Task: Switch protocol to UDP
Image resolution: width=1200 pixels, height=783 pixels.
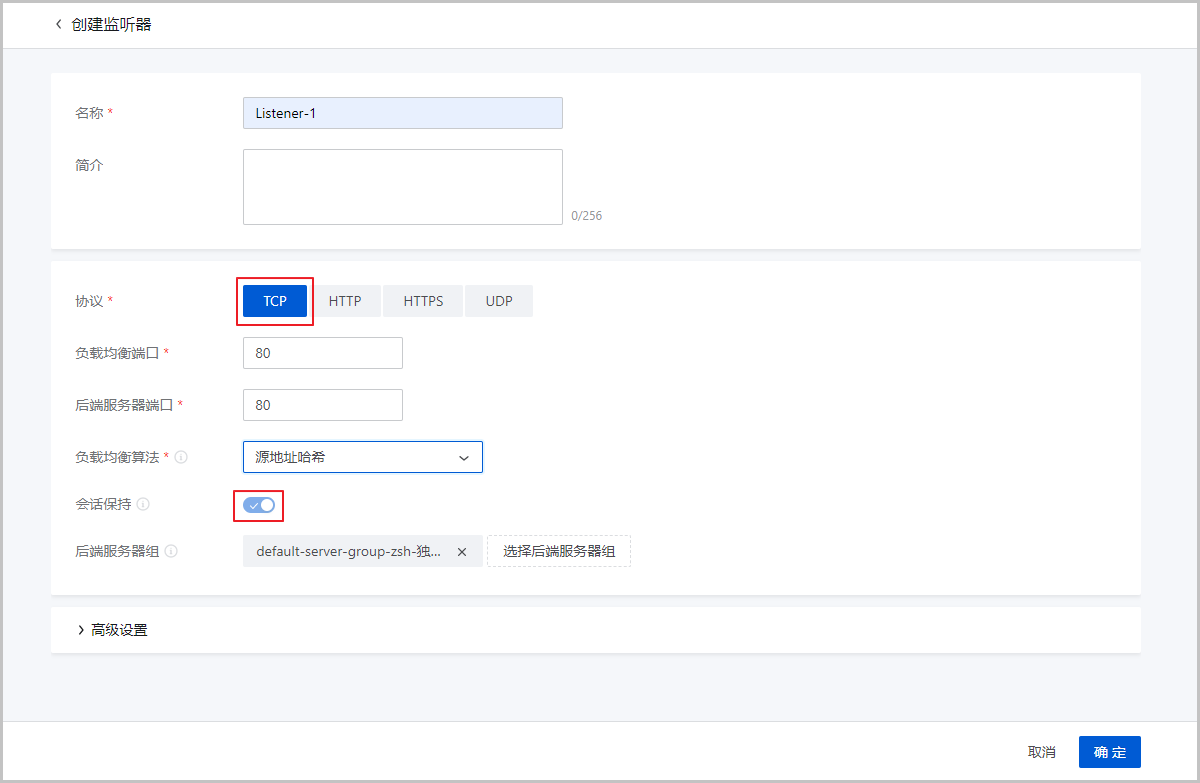Action: pos(499,301)
